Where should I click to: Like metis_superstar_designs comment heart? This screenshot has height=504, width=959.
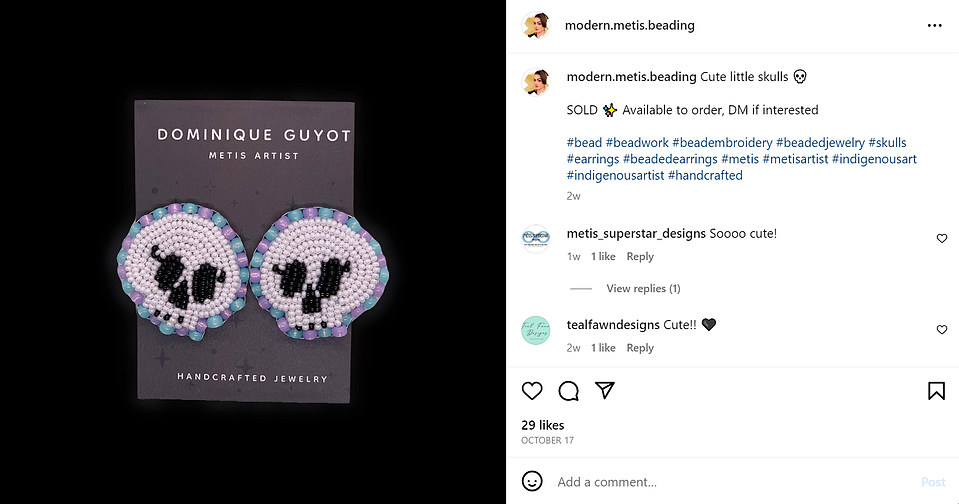[x=942, y=239]
